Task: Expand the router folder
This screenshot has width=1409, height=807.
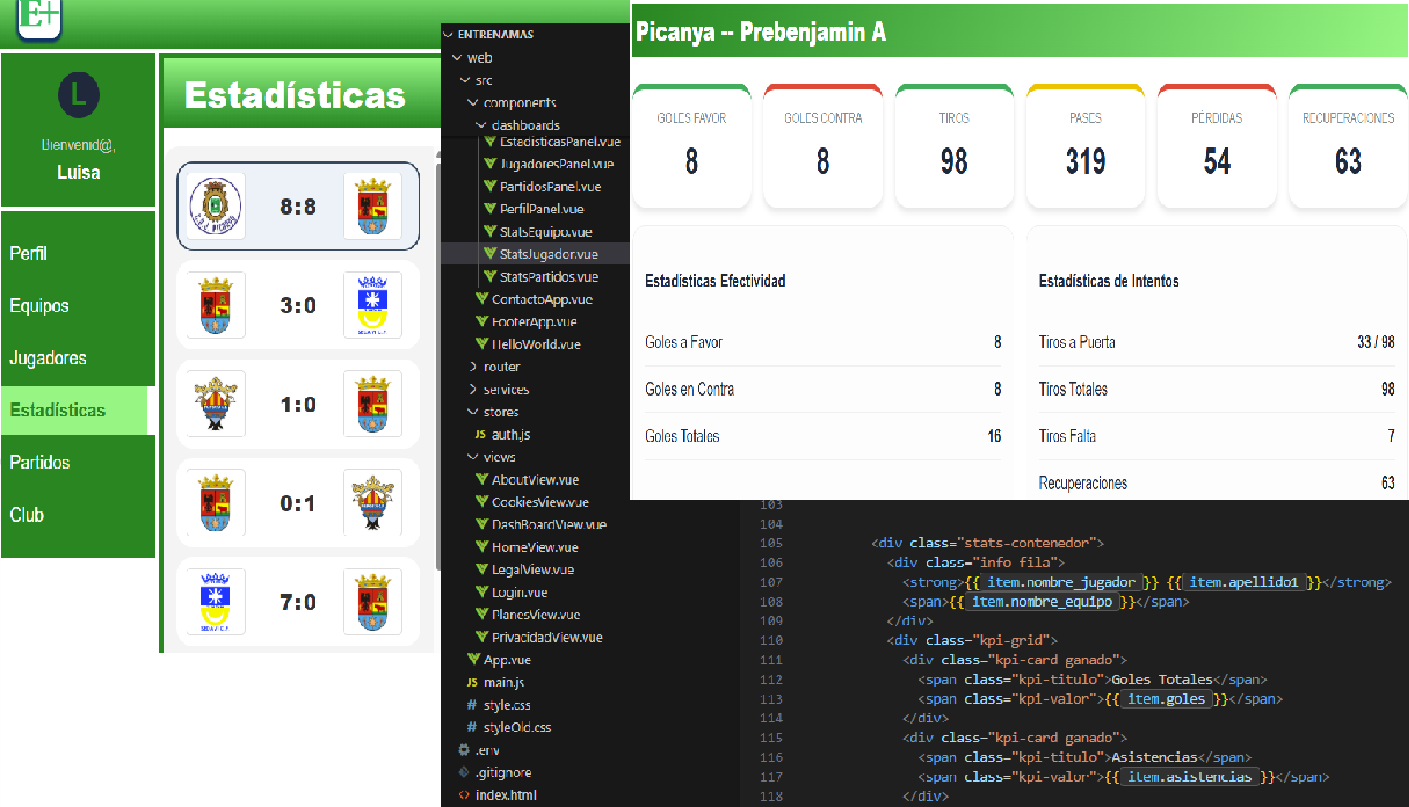Action: (x=473, y=367)
